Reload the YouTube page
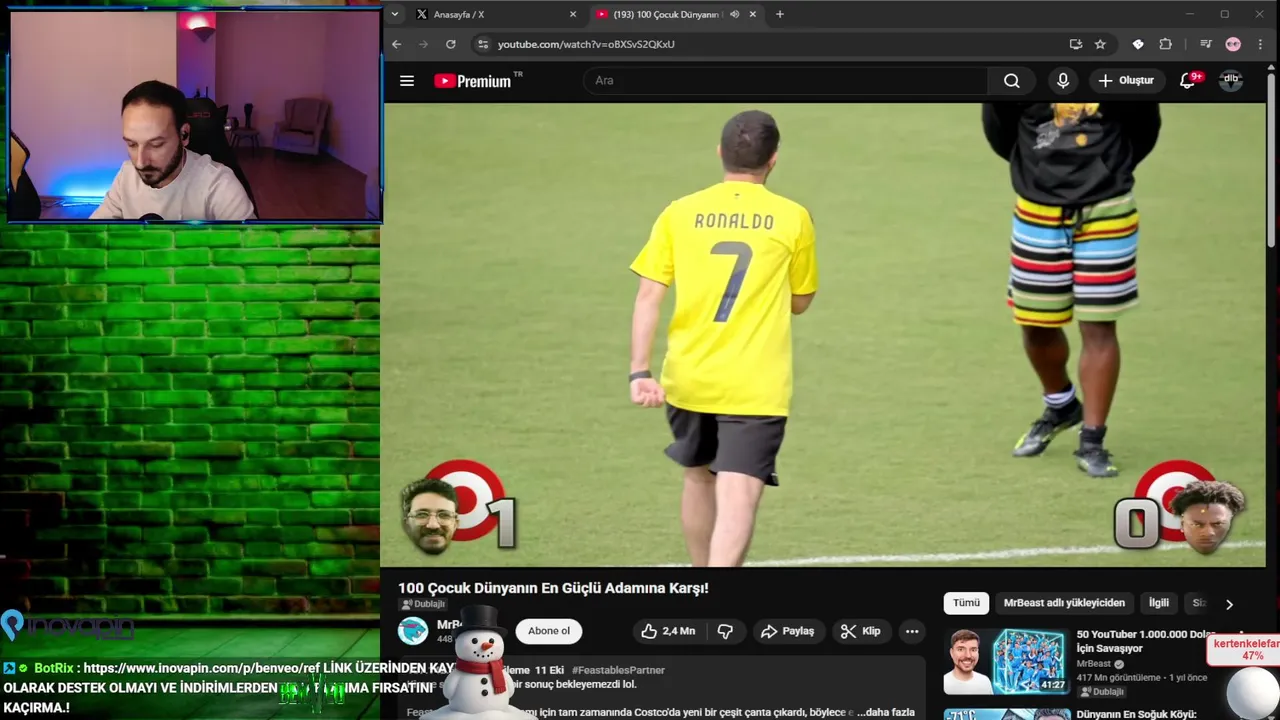Screen dimensions: 1280x720 [x=450, y=44]
